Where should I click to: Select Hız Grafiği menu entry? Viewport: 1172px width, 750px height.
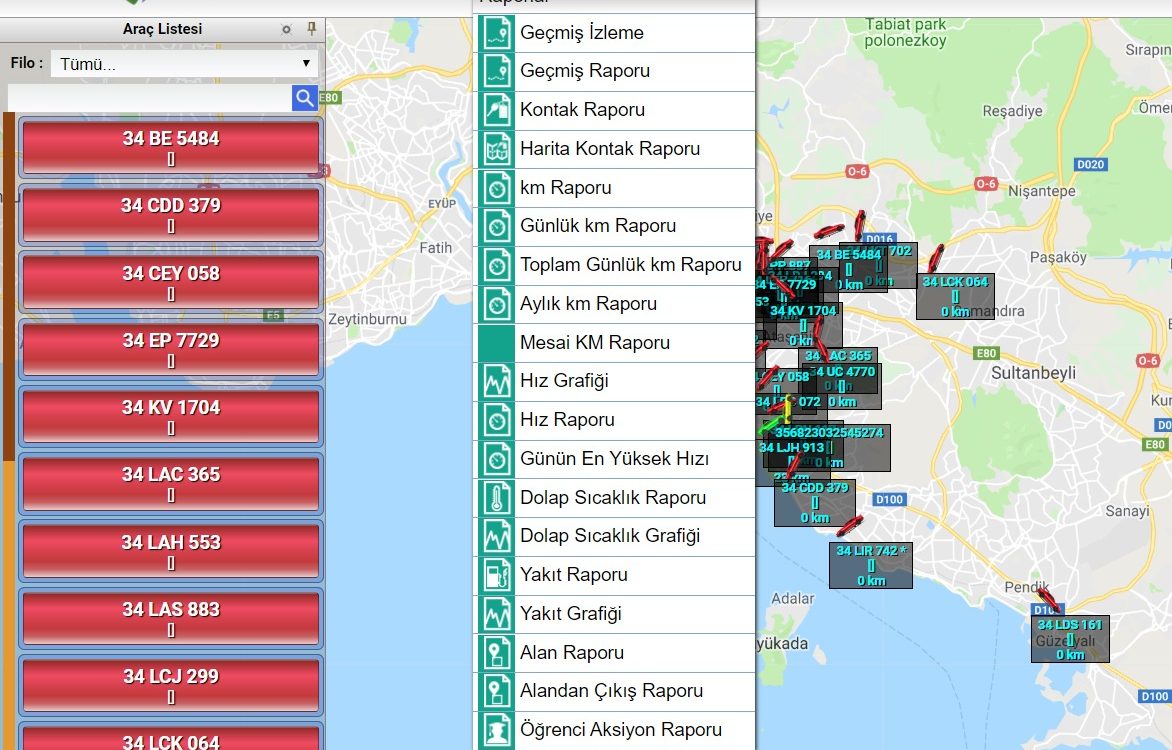(614, 381)
